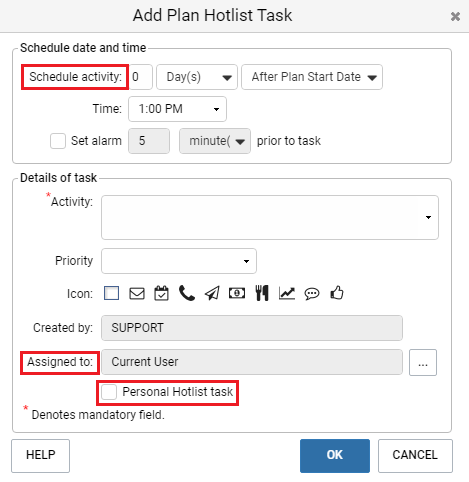Choose the envelope mail icon
Image resolution: width=469 pixels, height=482 pixels.
[x=137, y=294]
